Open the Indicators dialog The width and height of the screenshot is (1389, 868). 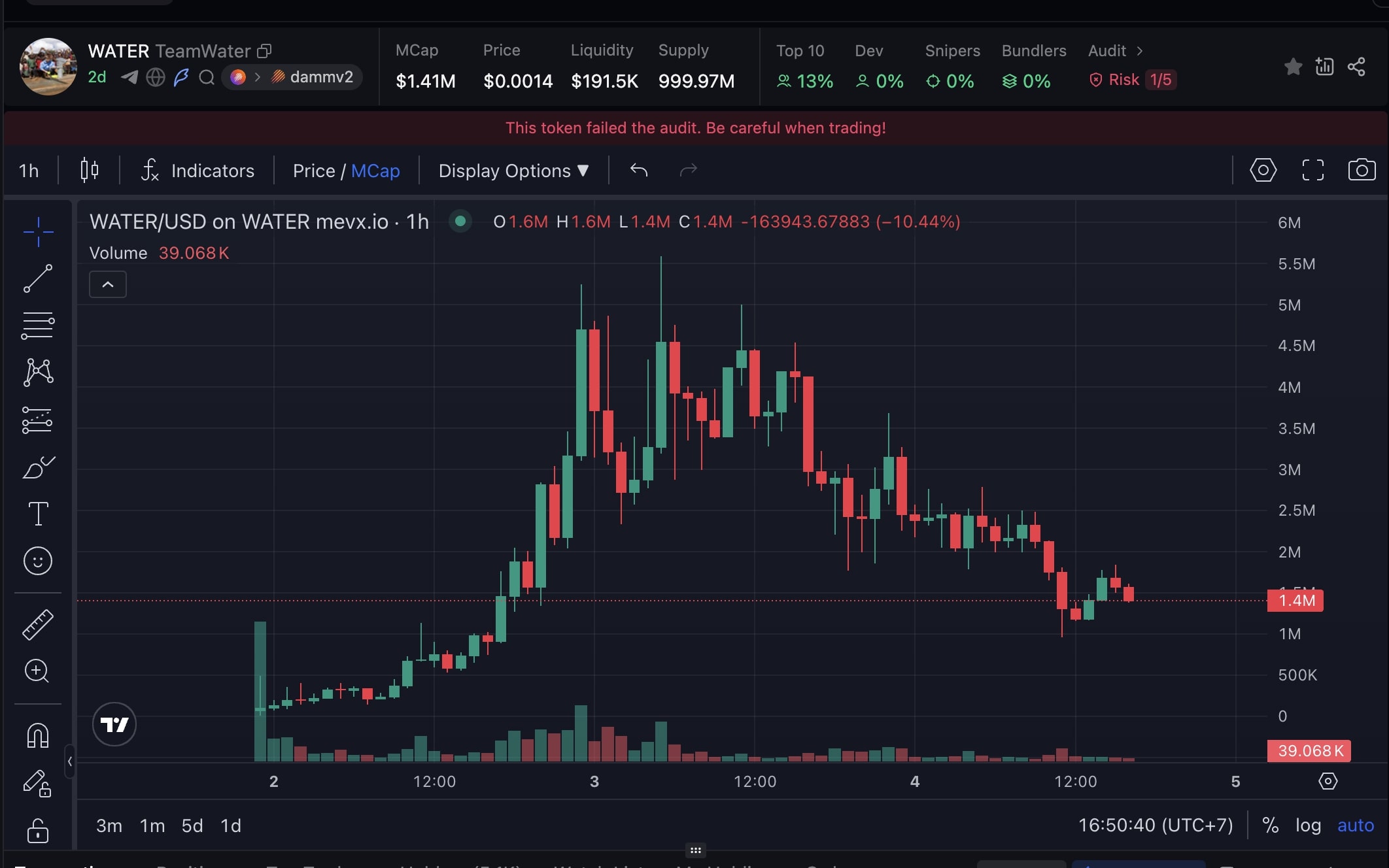point(197,171)
